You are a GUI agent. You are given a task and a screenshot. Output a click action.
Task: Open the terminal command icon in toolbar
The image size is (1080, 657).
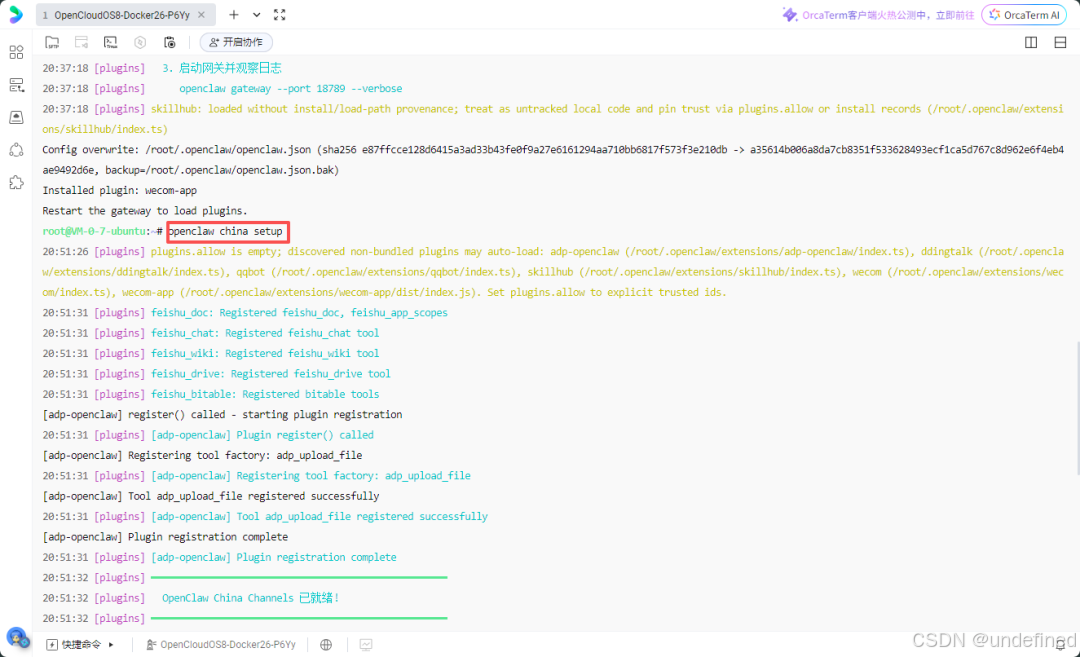coord(110,42)
